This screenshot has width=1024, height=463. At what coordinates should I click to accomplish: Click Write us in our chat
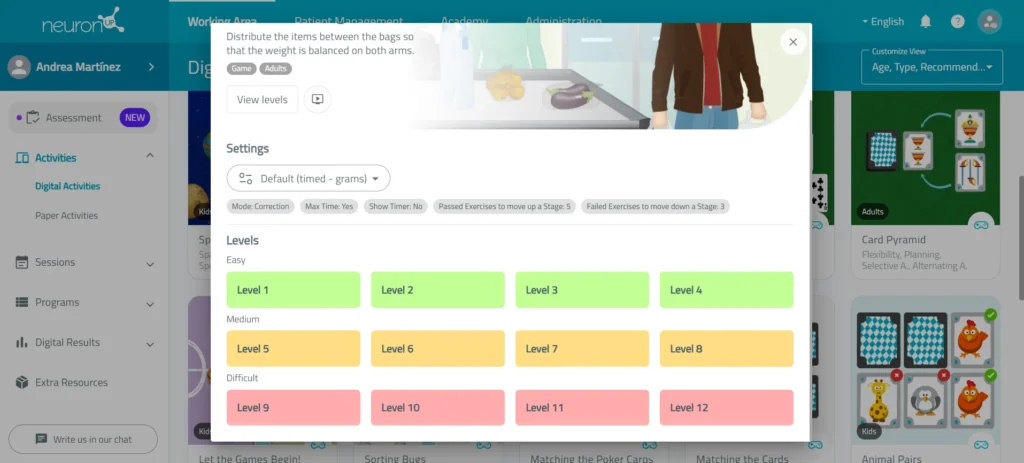click(83, 439)
